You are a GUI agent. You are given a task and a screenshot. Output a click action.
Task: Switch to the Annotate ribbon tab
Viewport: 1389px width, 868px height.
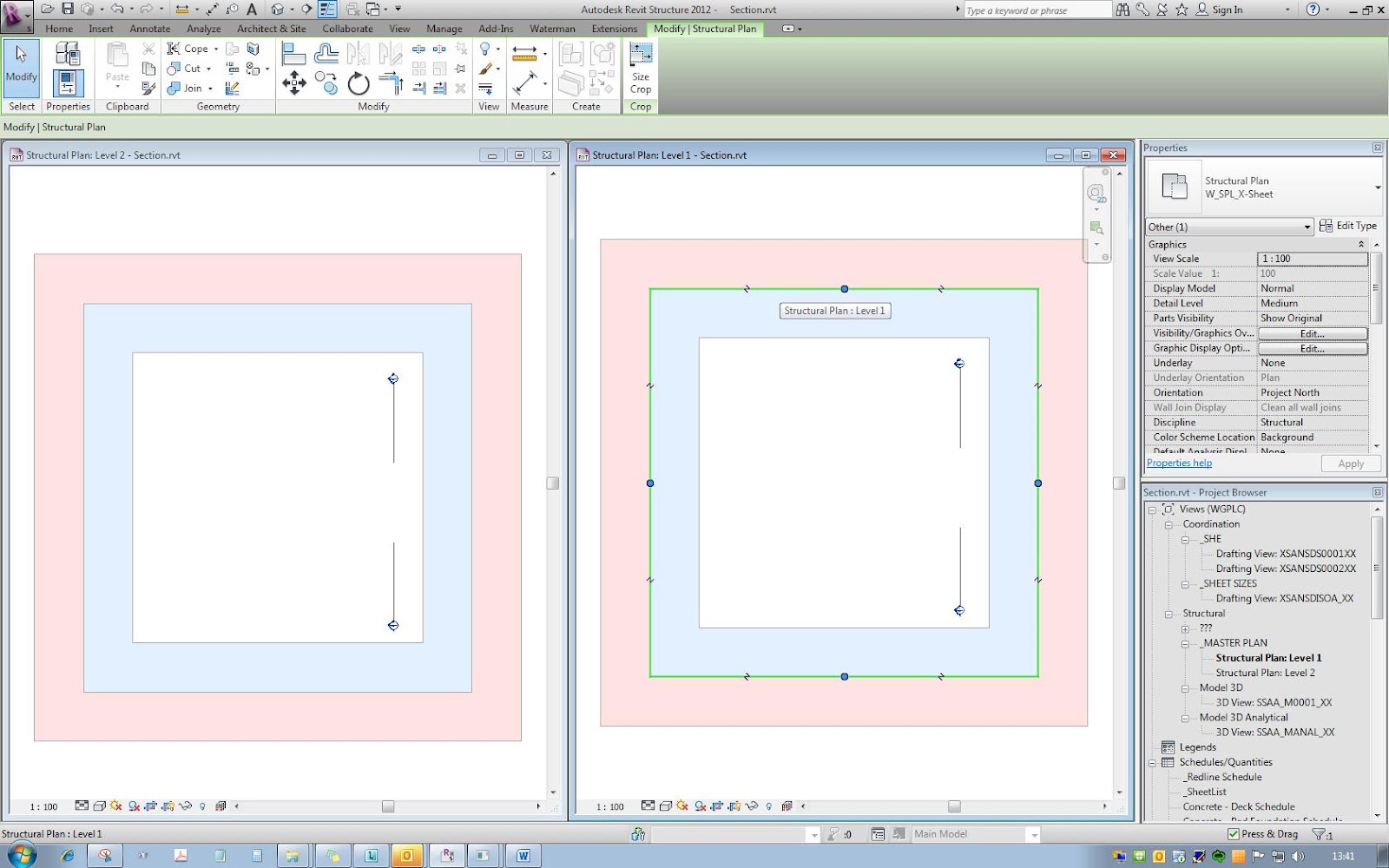coord(149,29)
